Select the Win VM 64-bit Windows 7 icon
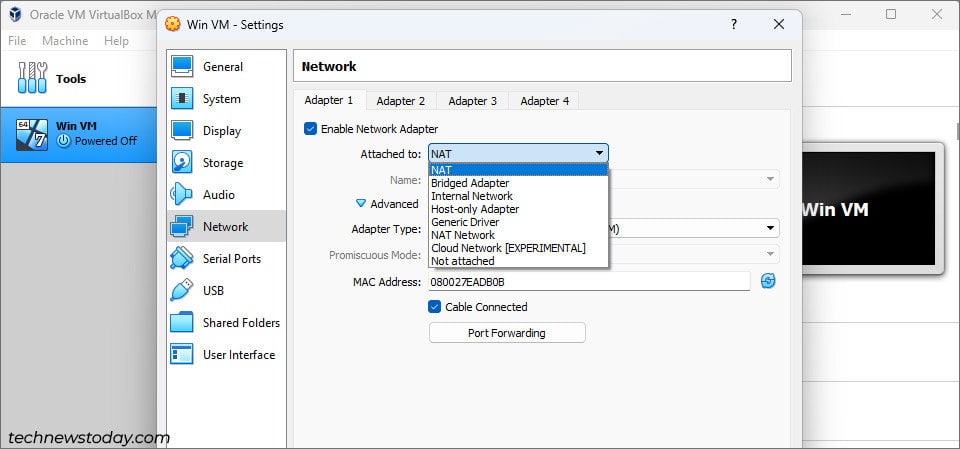 31,135
